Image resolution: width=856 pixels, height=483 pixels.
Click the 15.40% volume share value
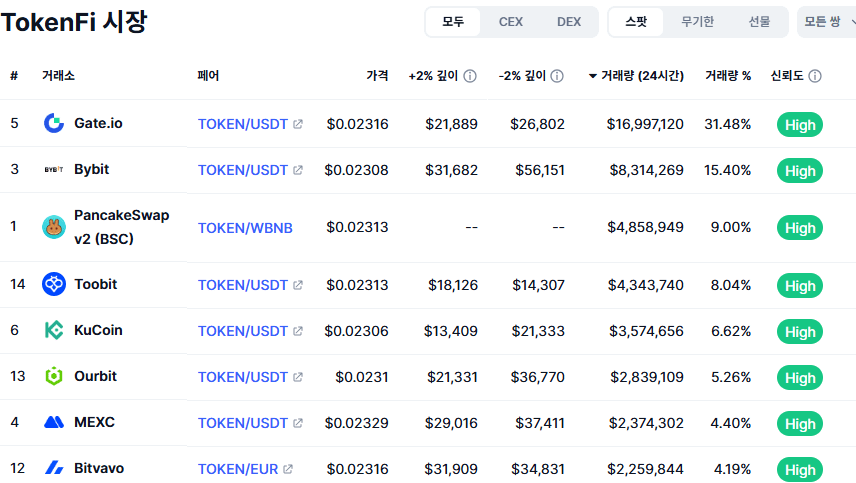[x=727, y=170]
